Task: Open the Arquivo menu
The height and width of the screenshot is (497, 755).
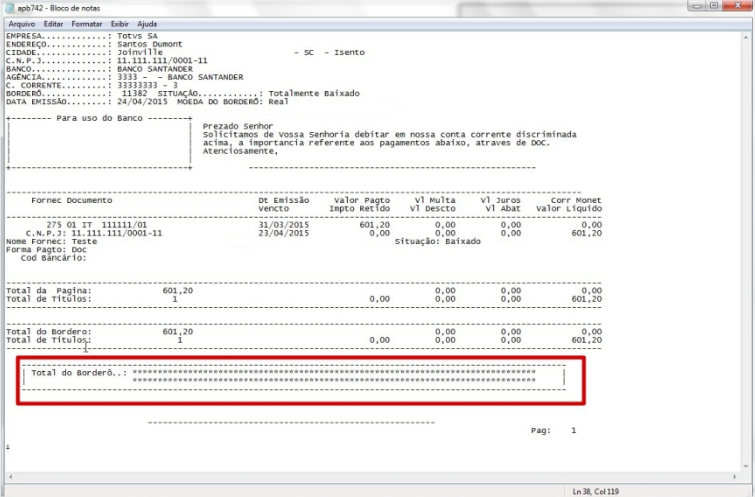Action: pos(22,24)
